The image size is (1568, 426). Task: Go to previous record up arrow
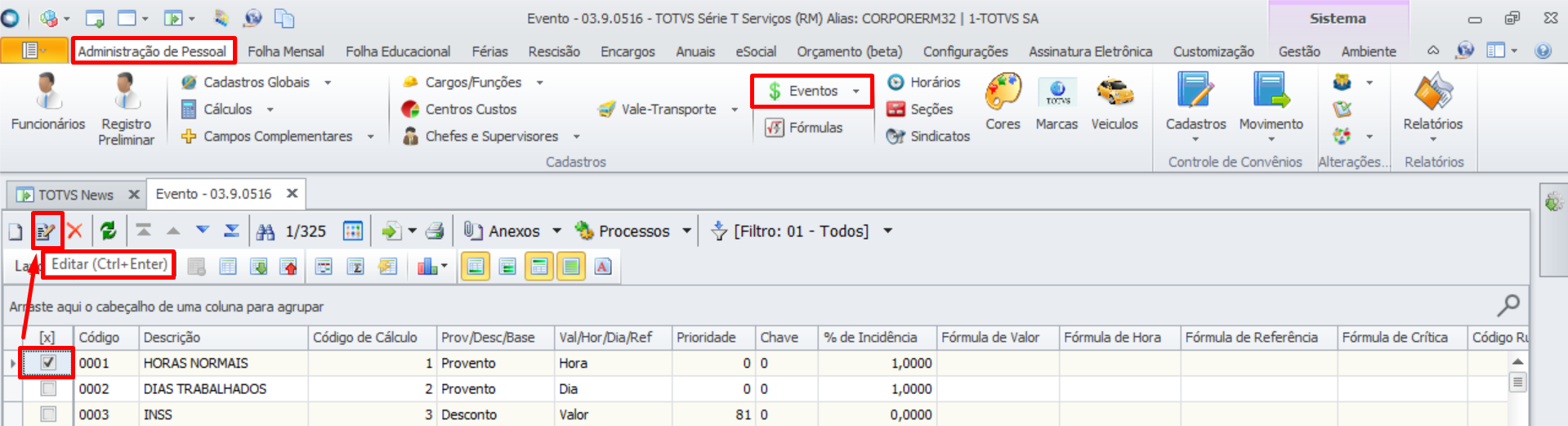click(173, 231)
